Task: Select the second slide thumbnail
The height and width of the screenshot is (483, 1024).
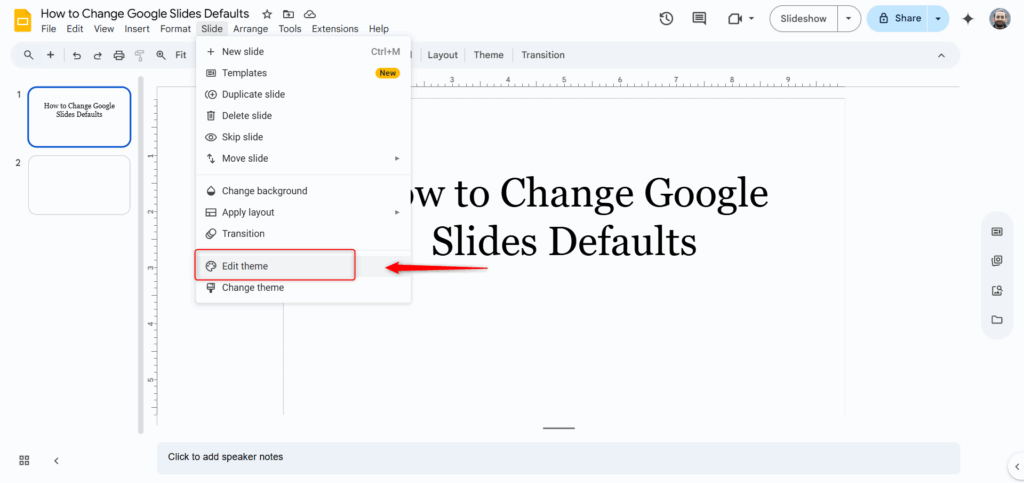Action: tap(79, 184)
